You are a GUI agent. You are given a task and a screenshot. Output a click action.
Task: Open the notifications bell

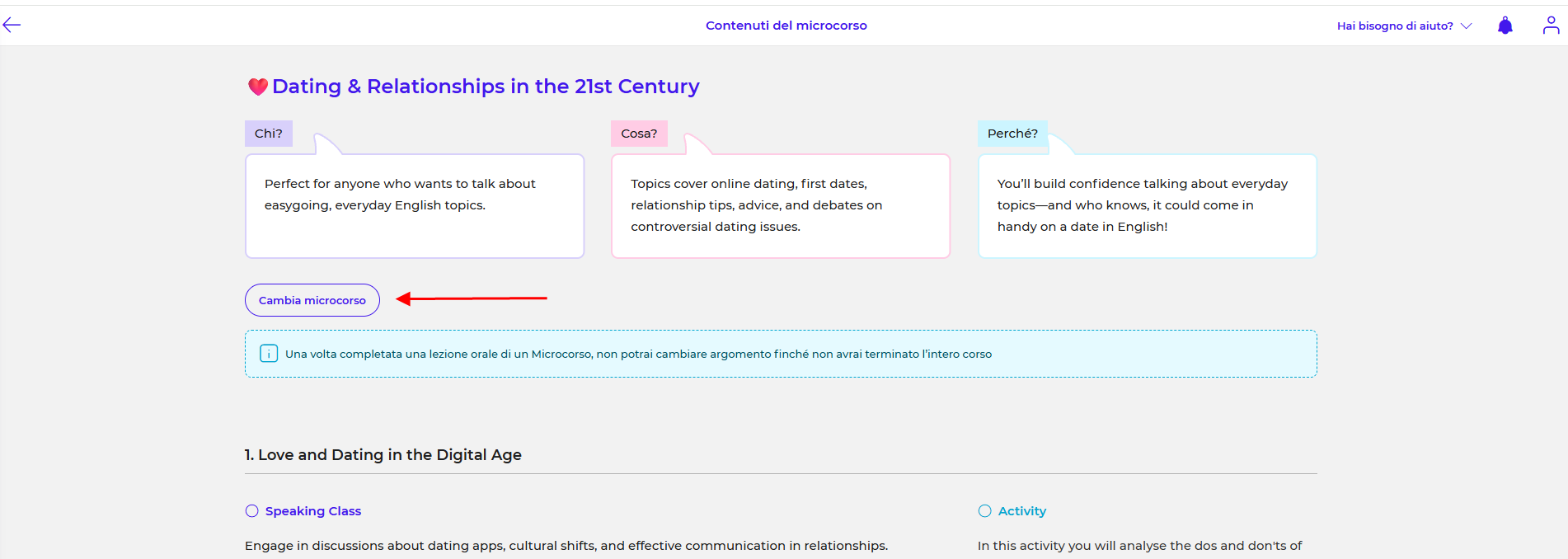coord(1505,26)
